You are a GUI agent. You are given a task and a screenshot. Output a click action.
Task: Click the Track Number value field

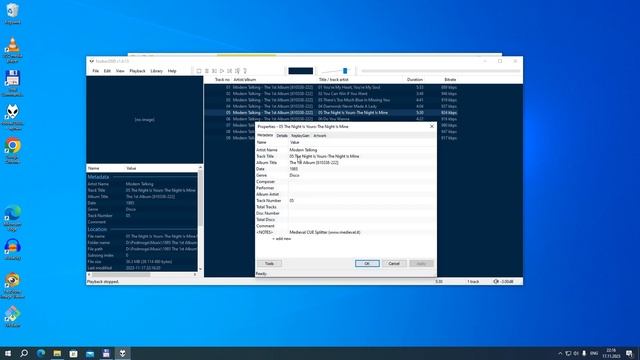[x=362, y=200]
